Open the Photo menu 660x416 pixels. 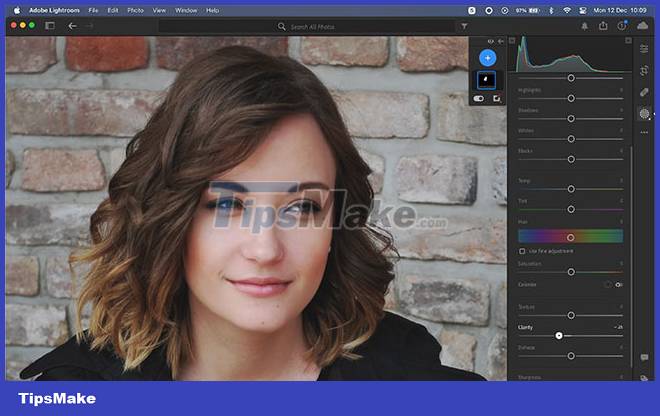click(x=136, y=10)
